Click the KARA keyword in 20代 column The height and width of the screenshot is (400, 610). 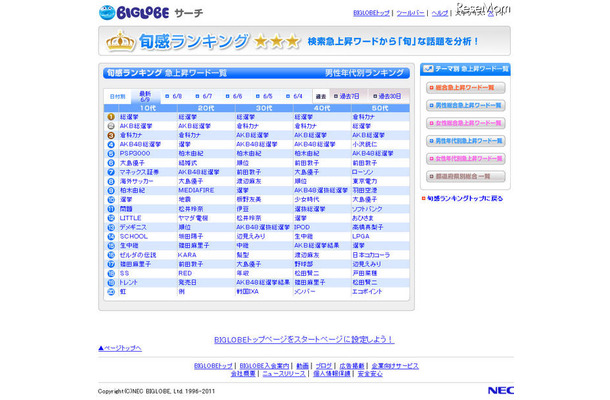[x=187, y=255]
